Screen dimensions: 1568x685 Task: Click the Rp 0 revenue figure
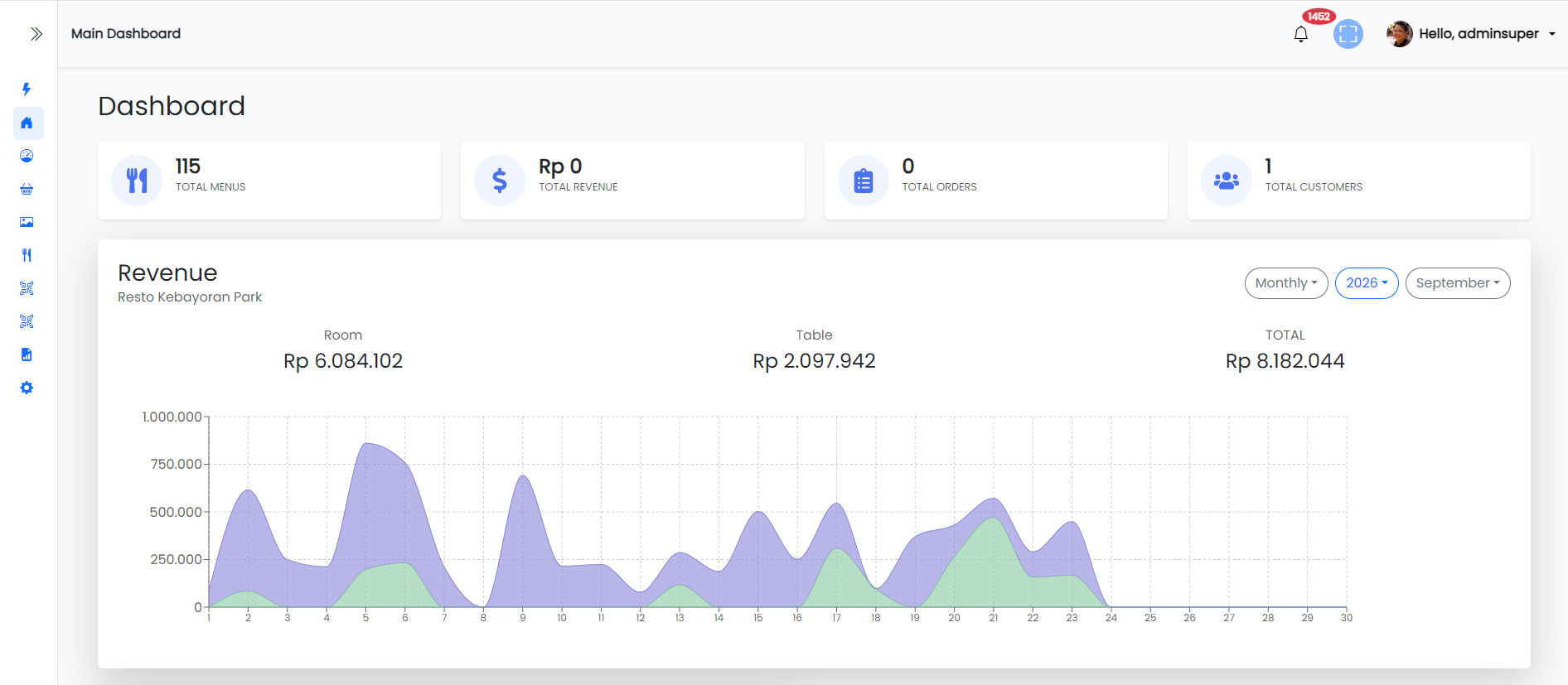(x=560, y=166)
